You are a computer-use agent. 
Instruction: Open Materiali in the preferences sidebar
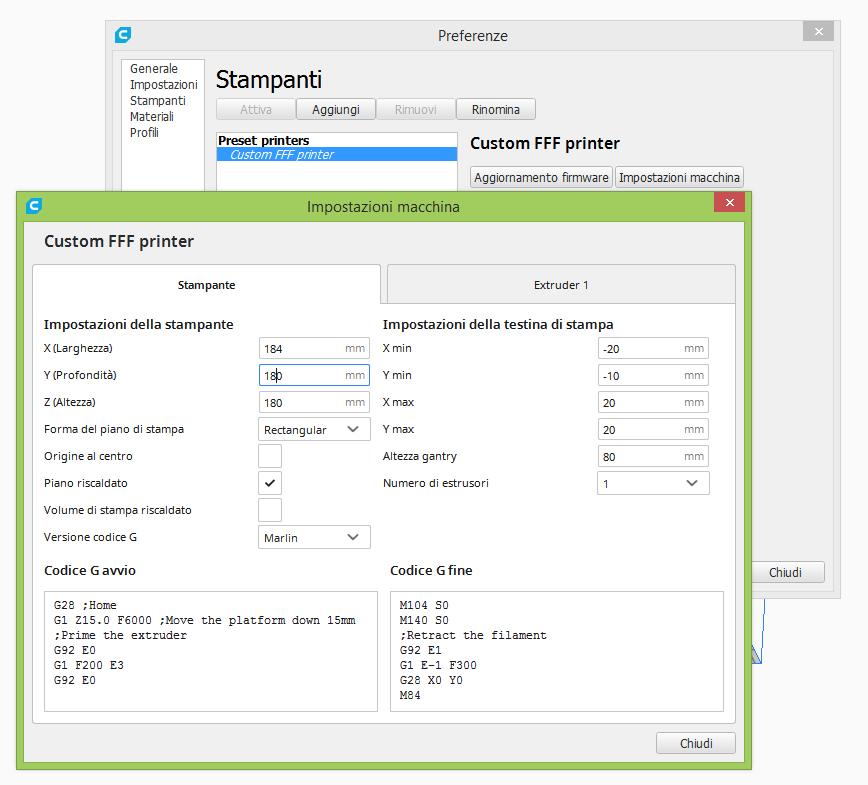tap(152, 117)
